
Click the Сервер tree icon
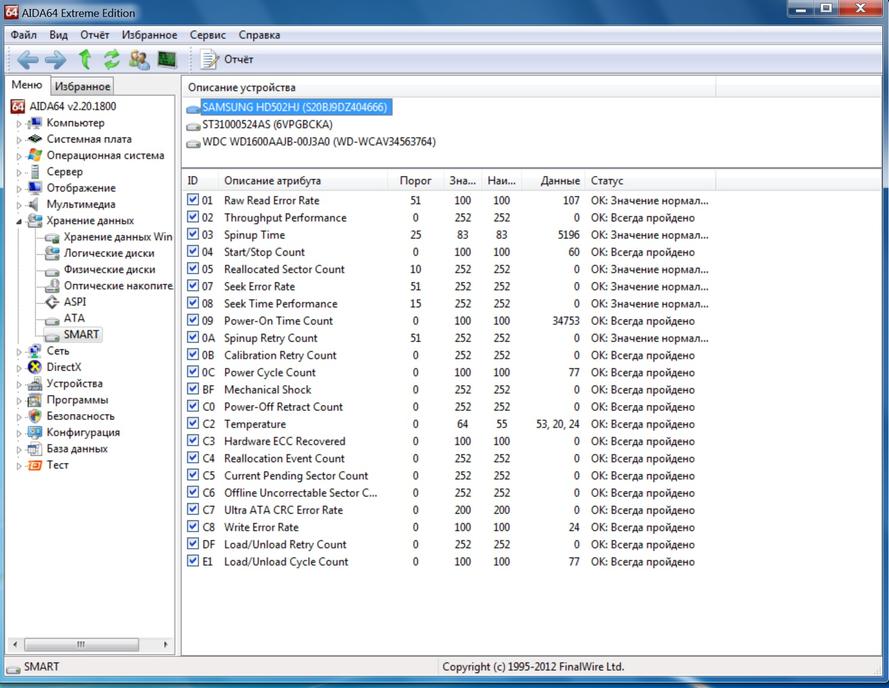pos(35,171)
